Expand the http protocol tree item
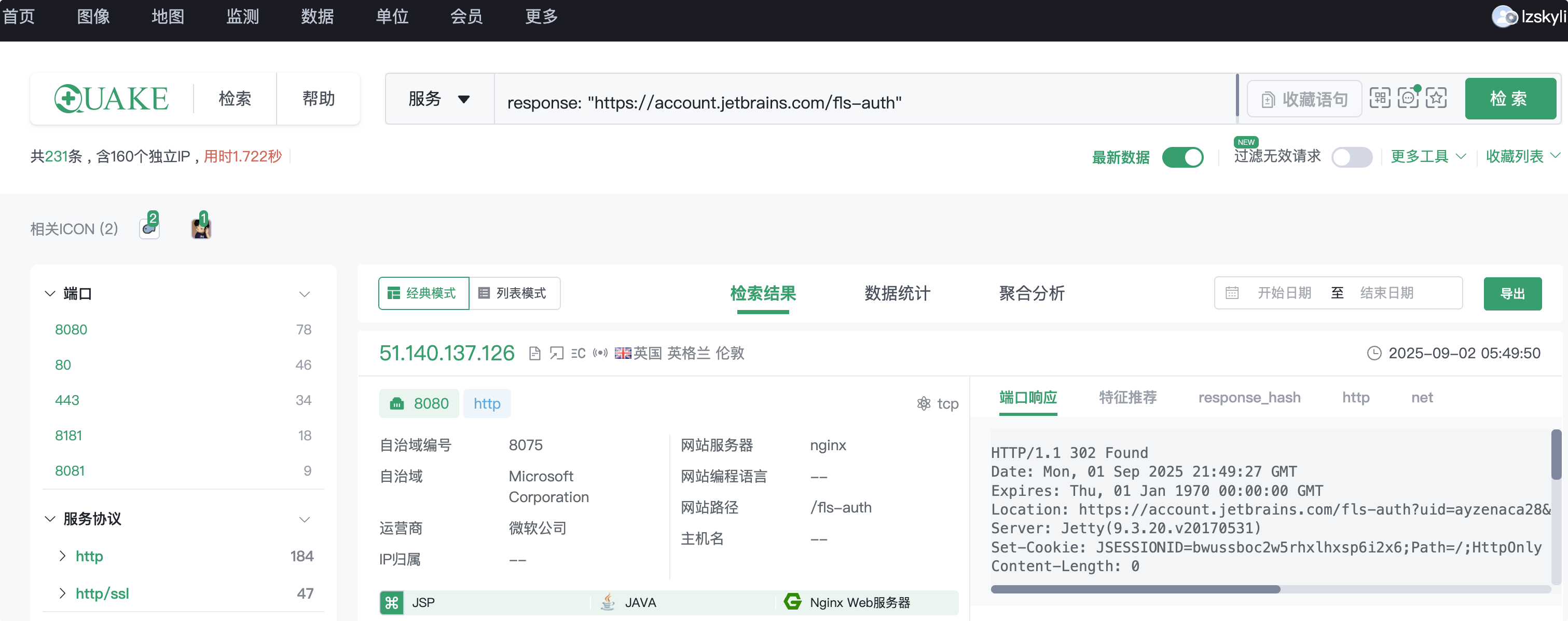 tap(62, 556)
